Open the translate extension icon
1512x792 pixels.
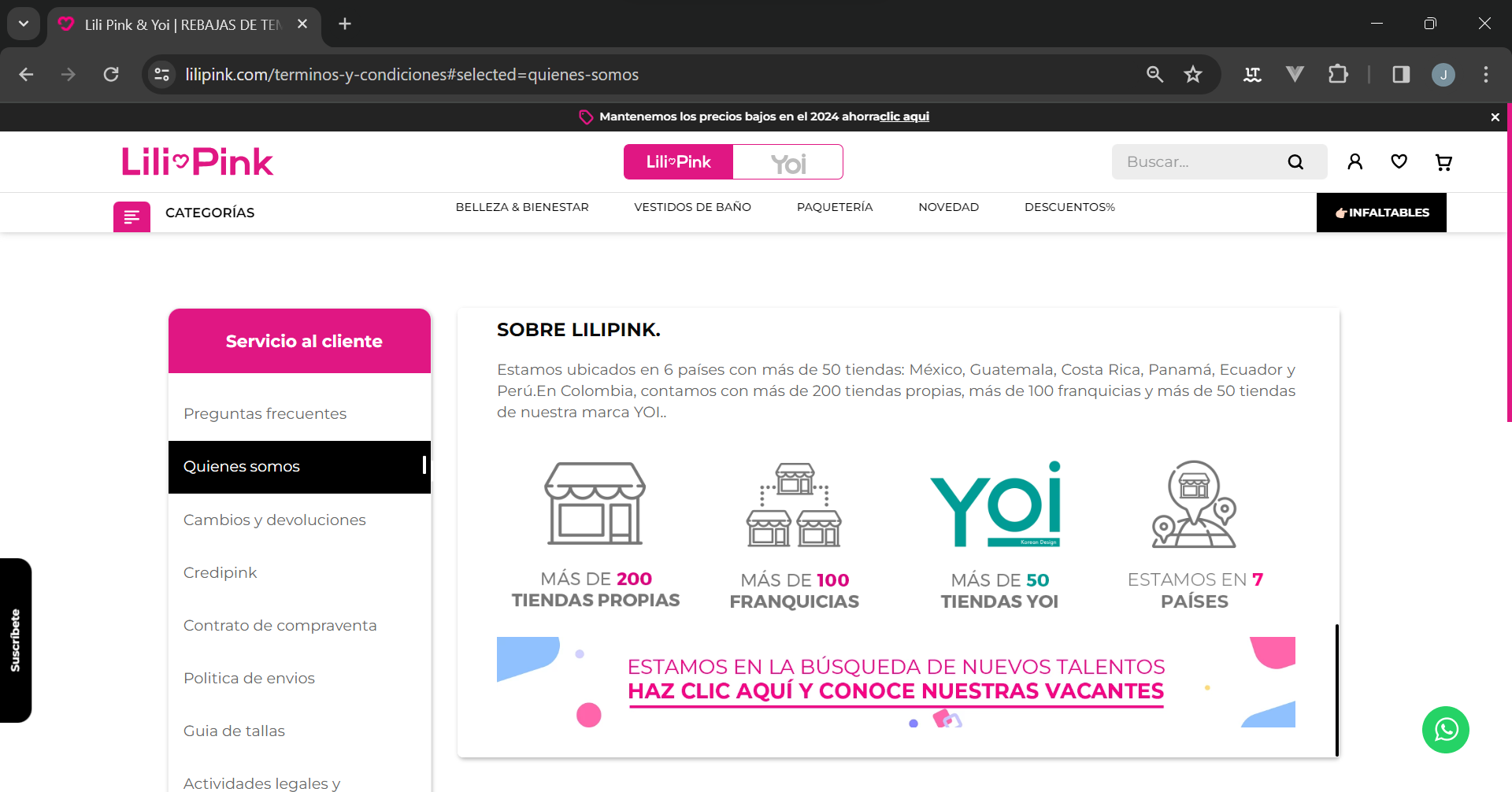click(x=1252, y=74)
